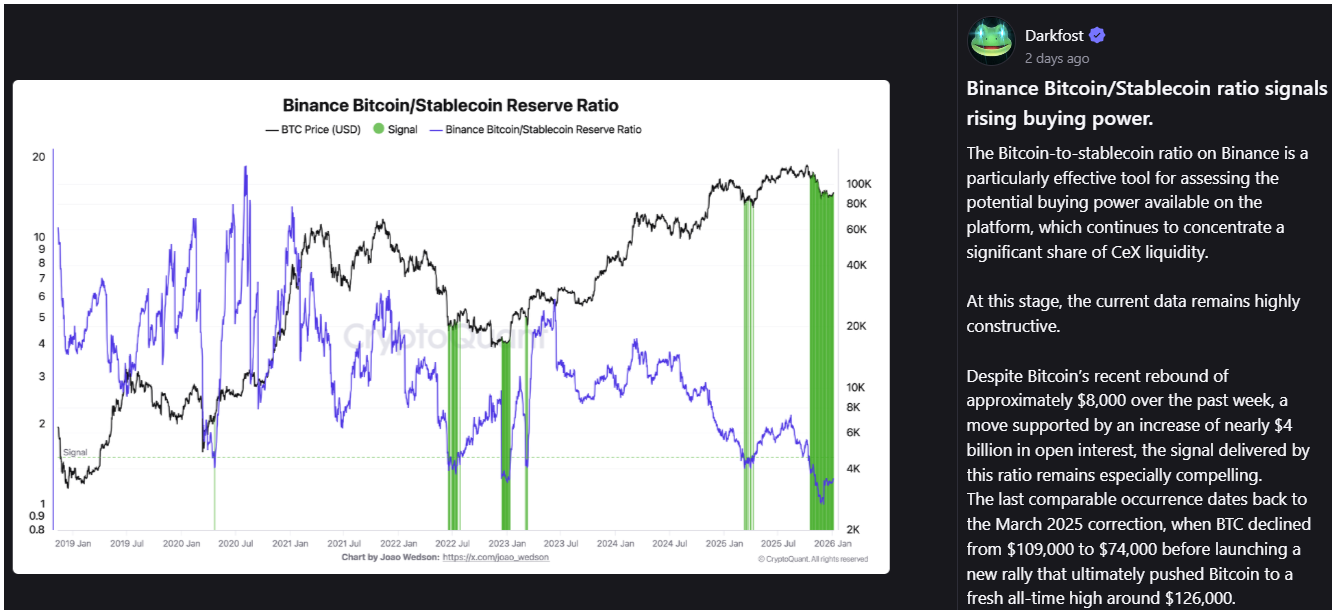Click the "2K" price axis label
This screenshot has height=614, width=1336.
pos(856,529)
